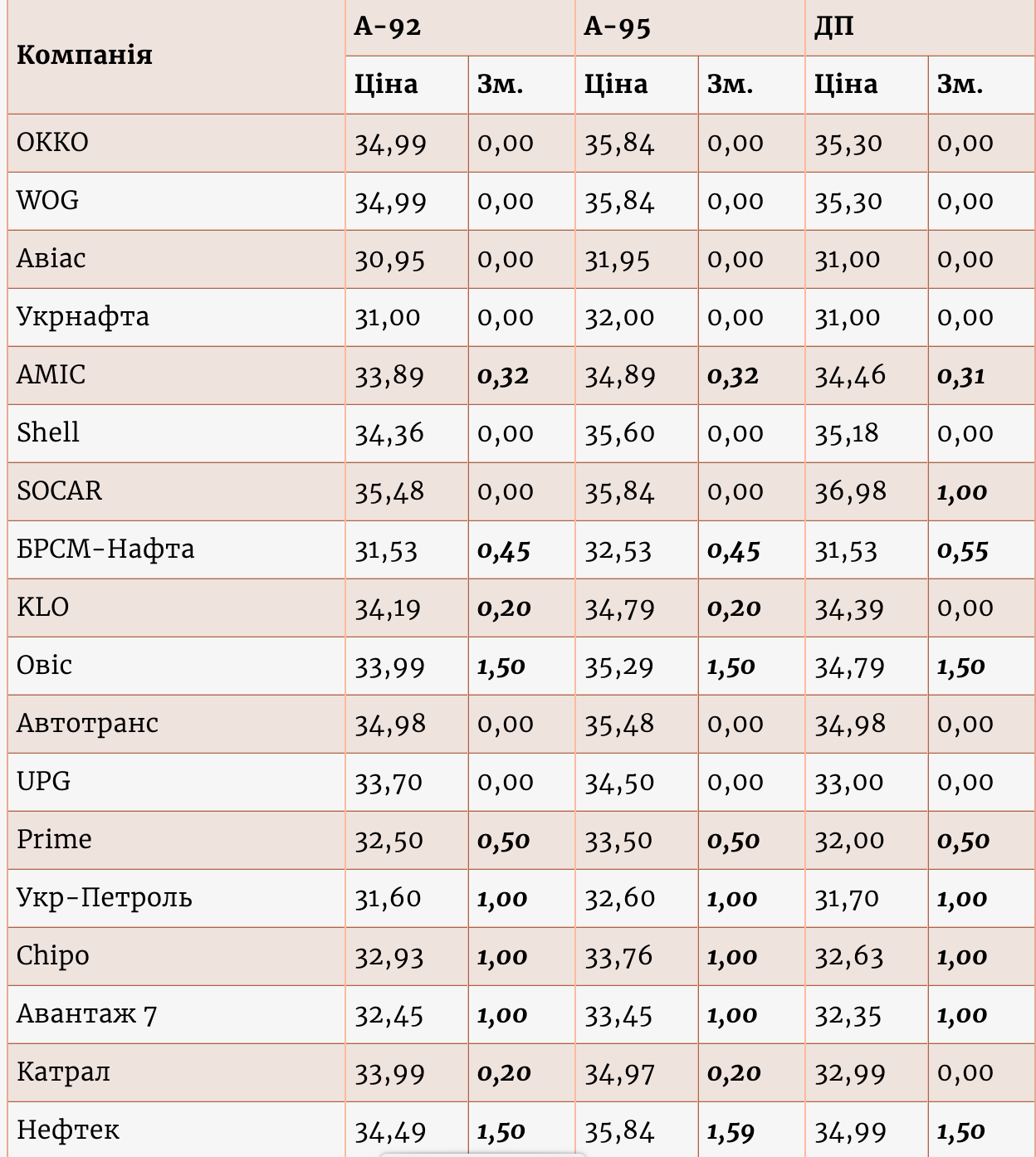Click the Ціна subheader under А-92
This screenshot has height=1157, width=1036.
(x=386, y=85)
